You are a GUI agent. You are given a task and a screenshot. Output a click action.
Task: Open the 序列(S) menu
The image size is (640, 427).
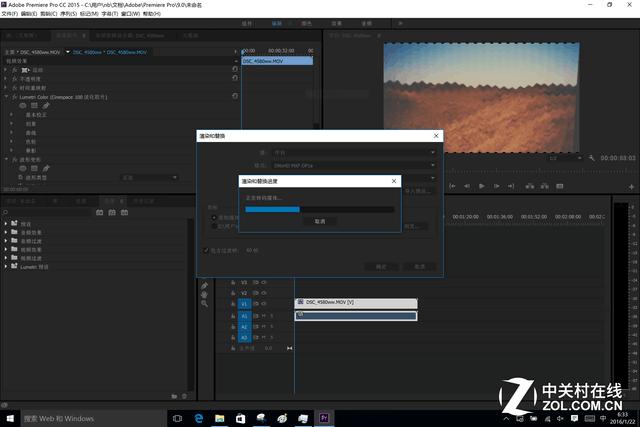(68, 13)
